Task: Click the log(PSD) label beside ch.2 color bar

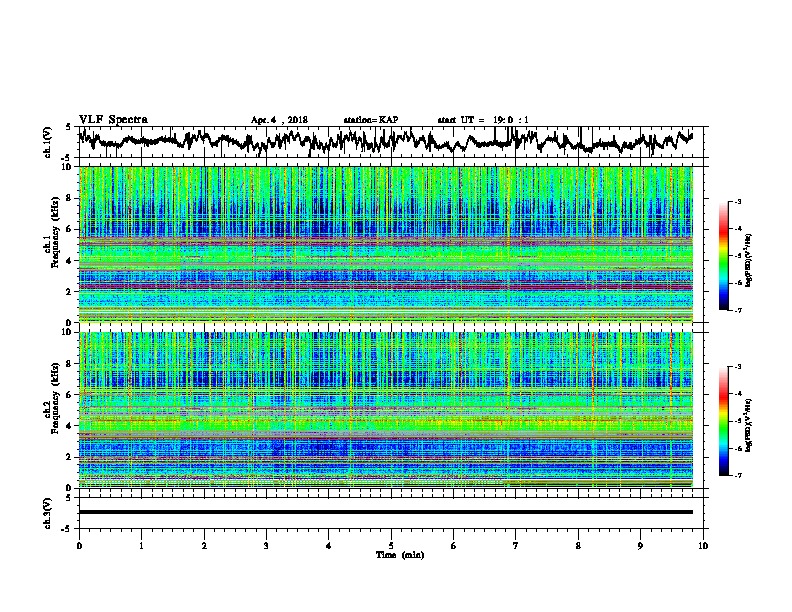Action: pos(749,425)
